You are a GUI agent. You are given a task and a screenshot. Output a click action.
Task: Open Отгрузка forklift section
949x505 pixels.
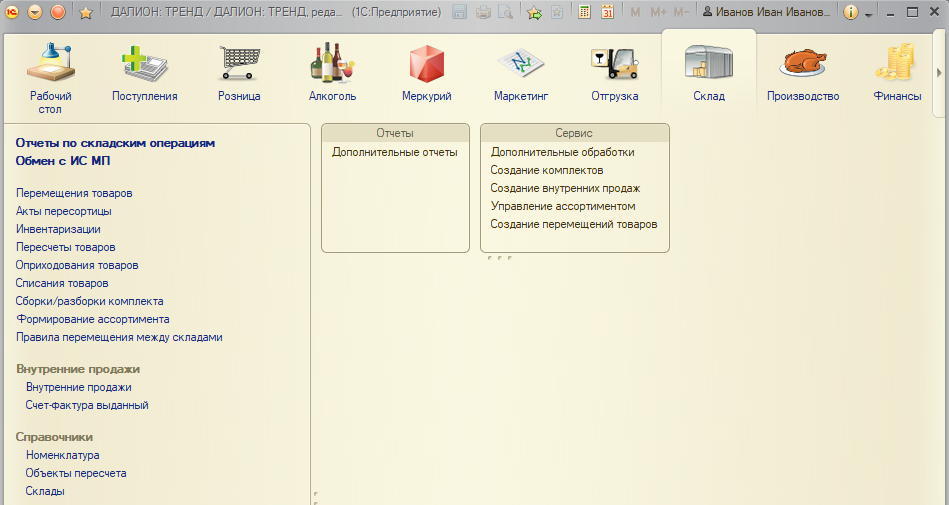point(615,73)
